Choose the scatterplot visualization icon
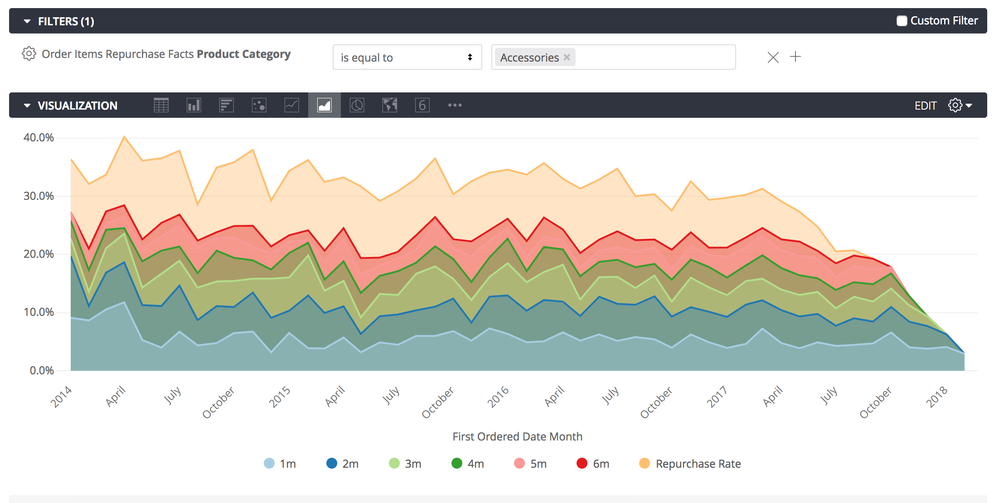999x503 pixels. 259,105
